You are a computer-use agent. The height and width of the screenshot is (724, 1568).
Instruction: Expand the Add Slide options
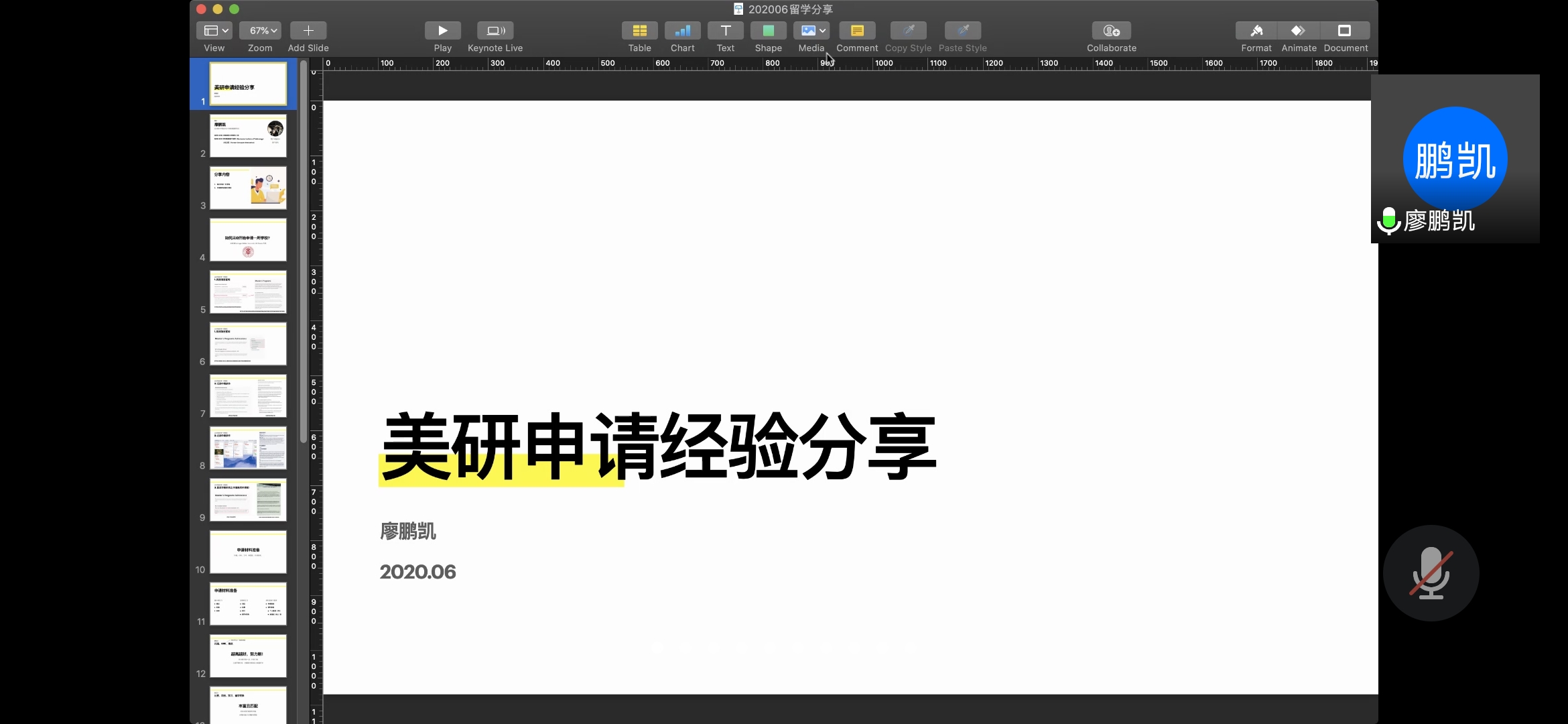click(308, 30)
